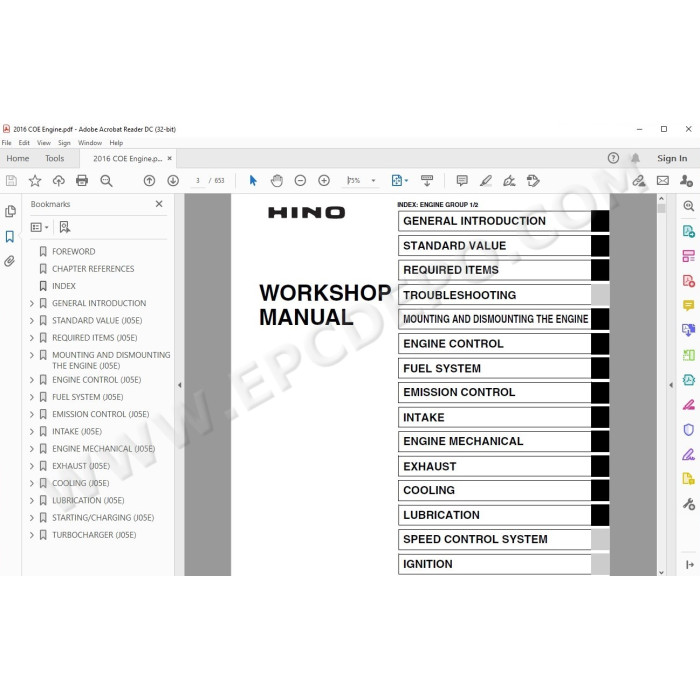Image resolution: width=700 pixels, height=700 pixels.
Task: Go to previous page arrow
Action: click(149, 181)
